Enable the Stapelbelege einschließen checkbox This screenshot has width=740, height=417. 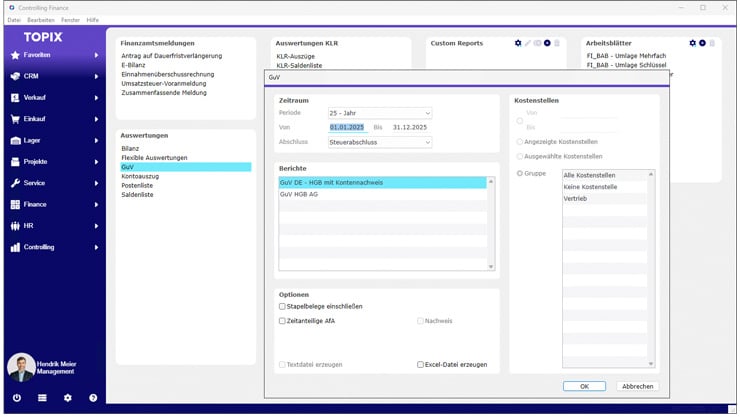point(283,306)
